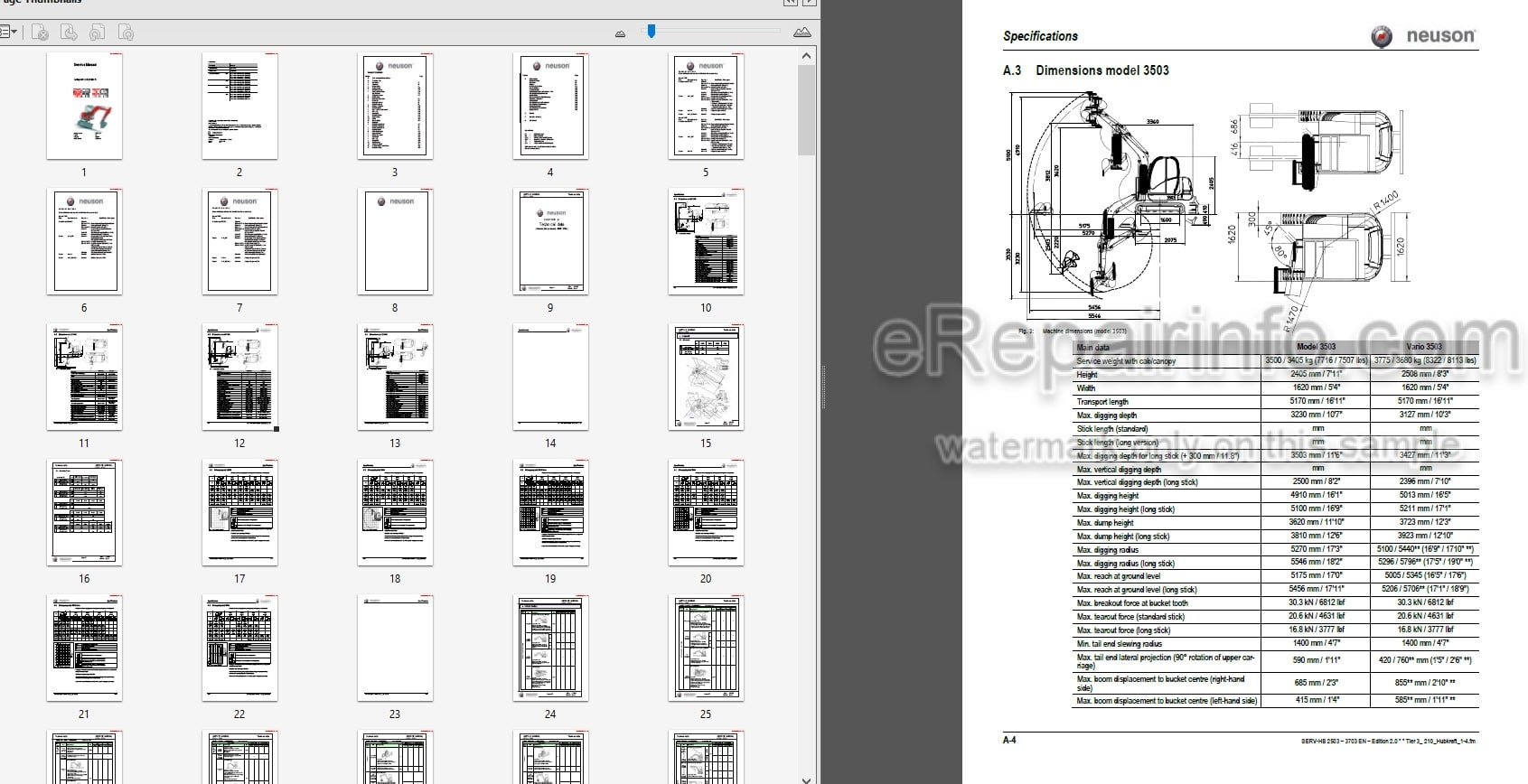Select page 24 thumbnail
This screenshot has height=784, width=1528.
(550, 649)
